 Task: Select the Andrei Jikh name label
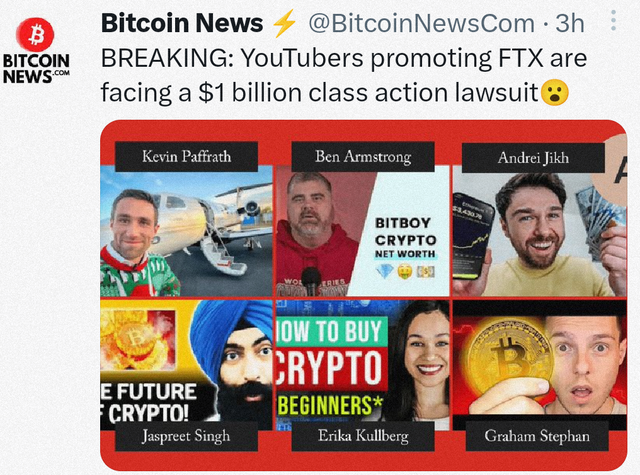tap(533, 158)
